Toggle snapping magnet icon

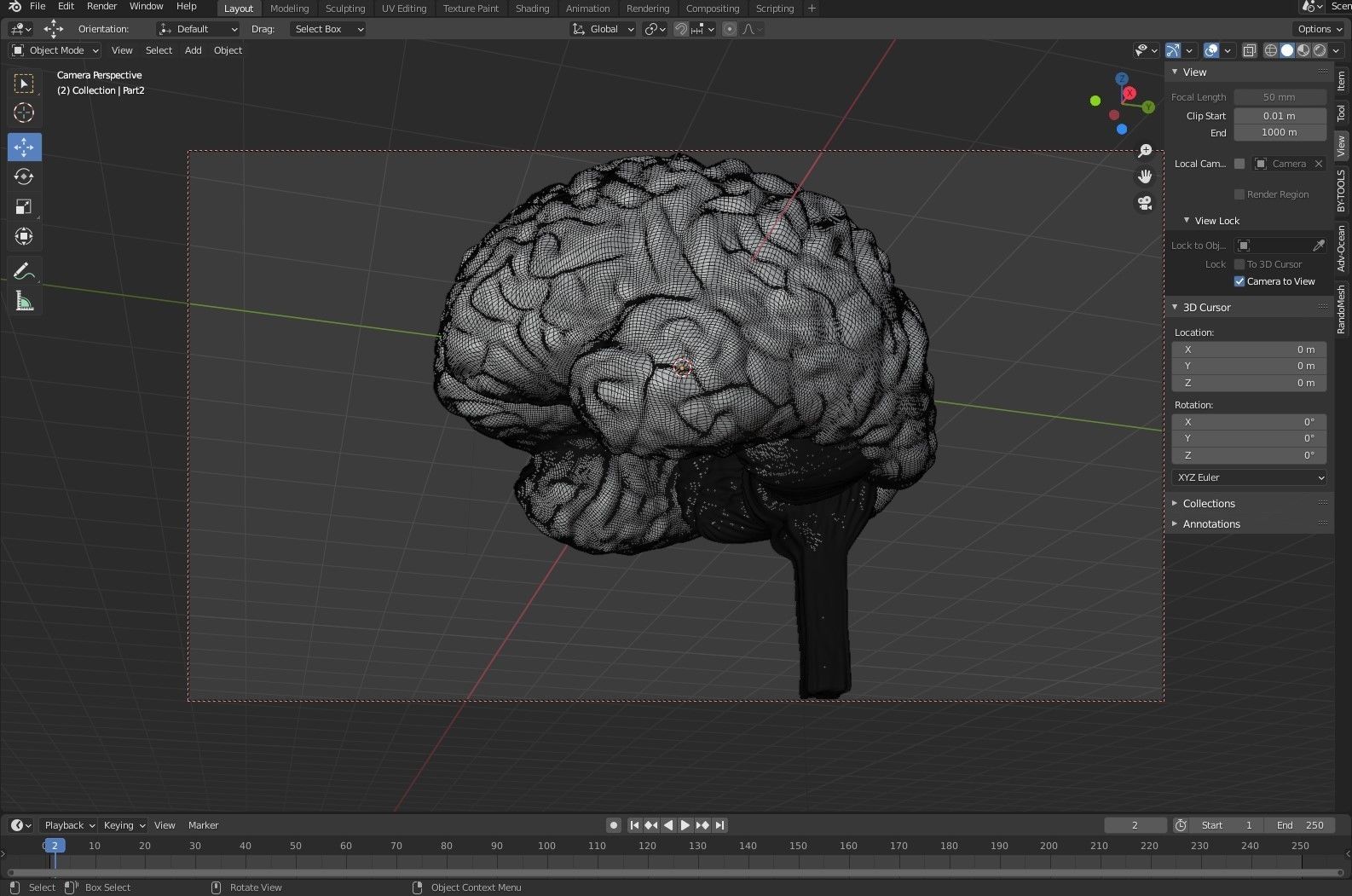[x=681, y=29]
